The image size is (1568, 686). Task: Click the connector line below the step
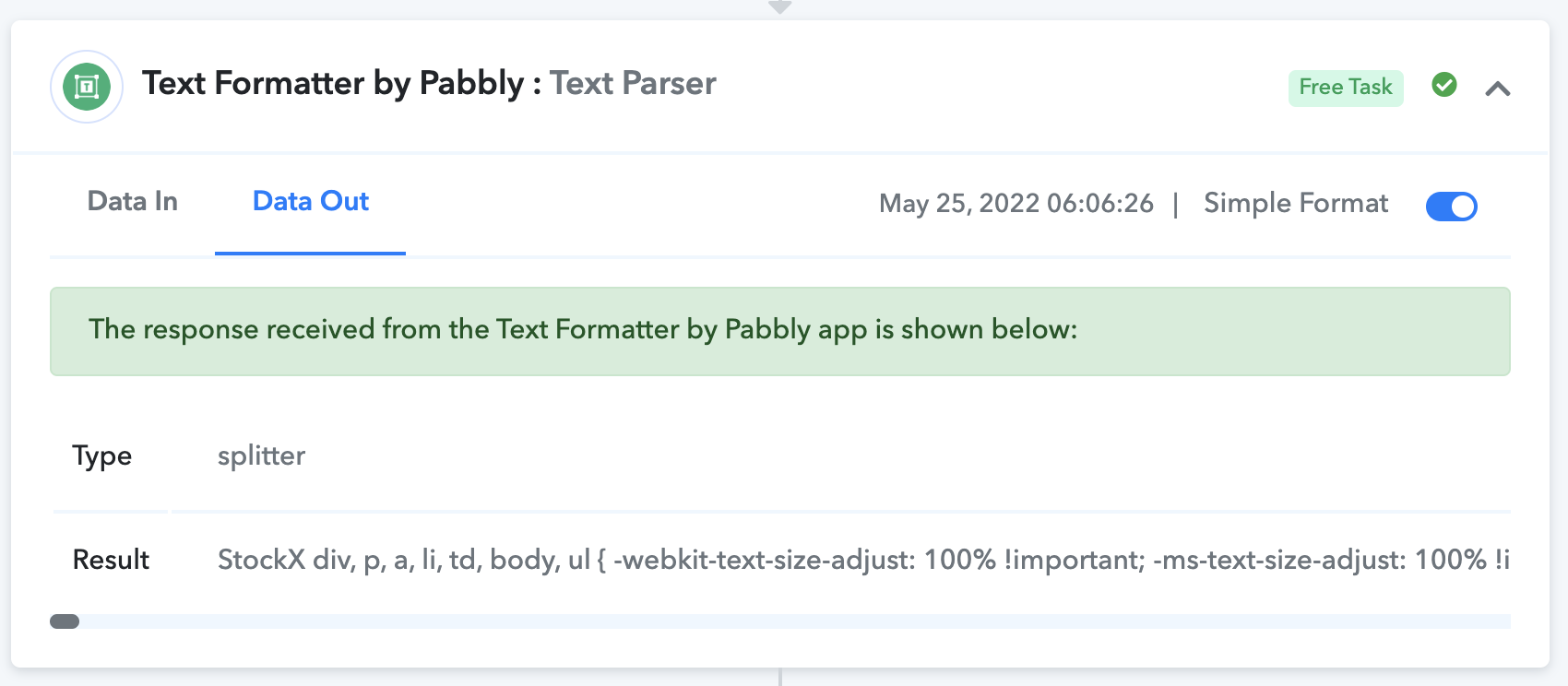click(x=780, y=677)
